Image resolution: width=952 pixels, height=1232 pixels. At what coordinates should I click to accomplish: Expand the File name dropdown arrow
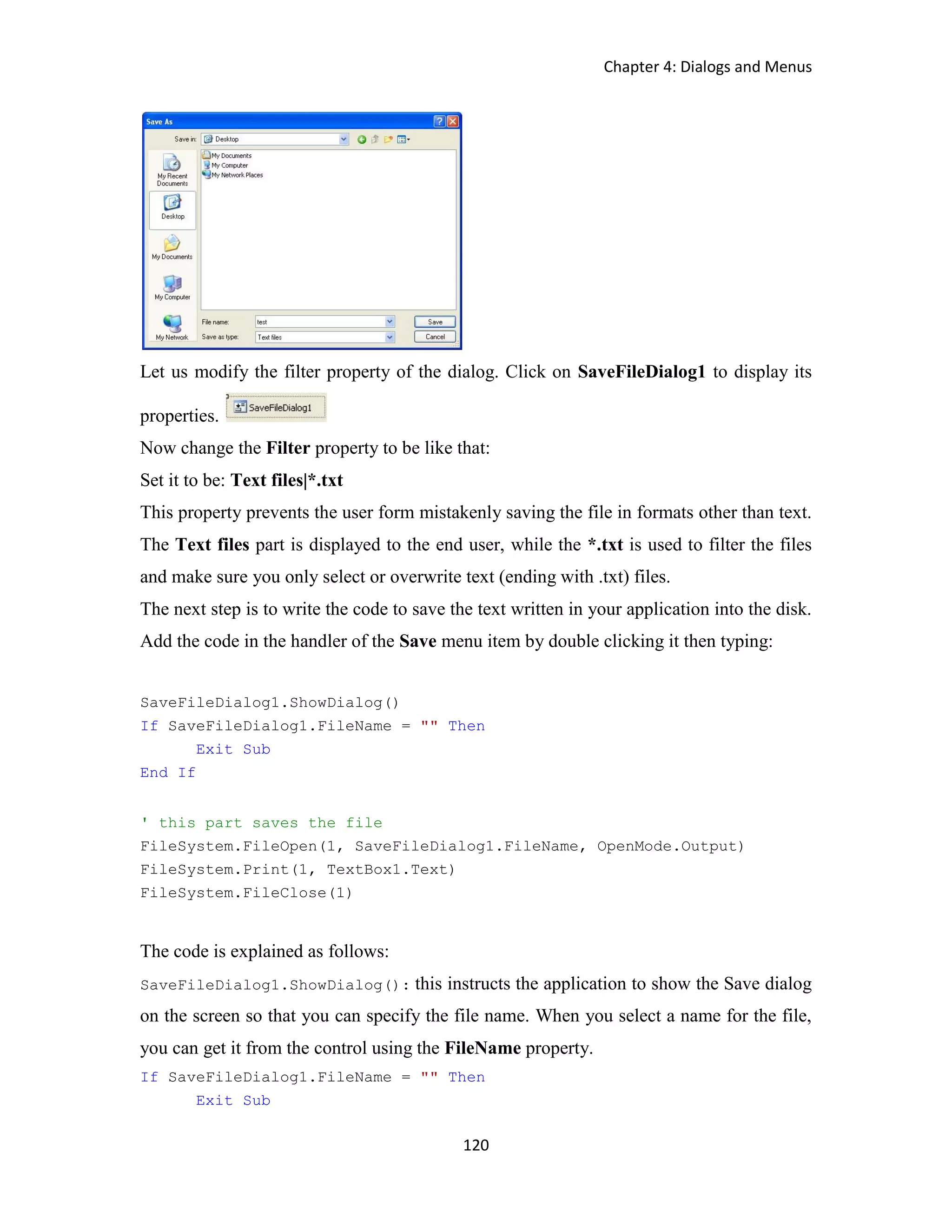[x=390, y=322]
